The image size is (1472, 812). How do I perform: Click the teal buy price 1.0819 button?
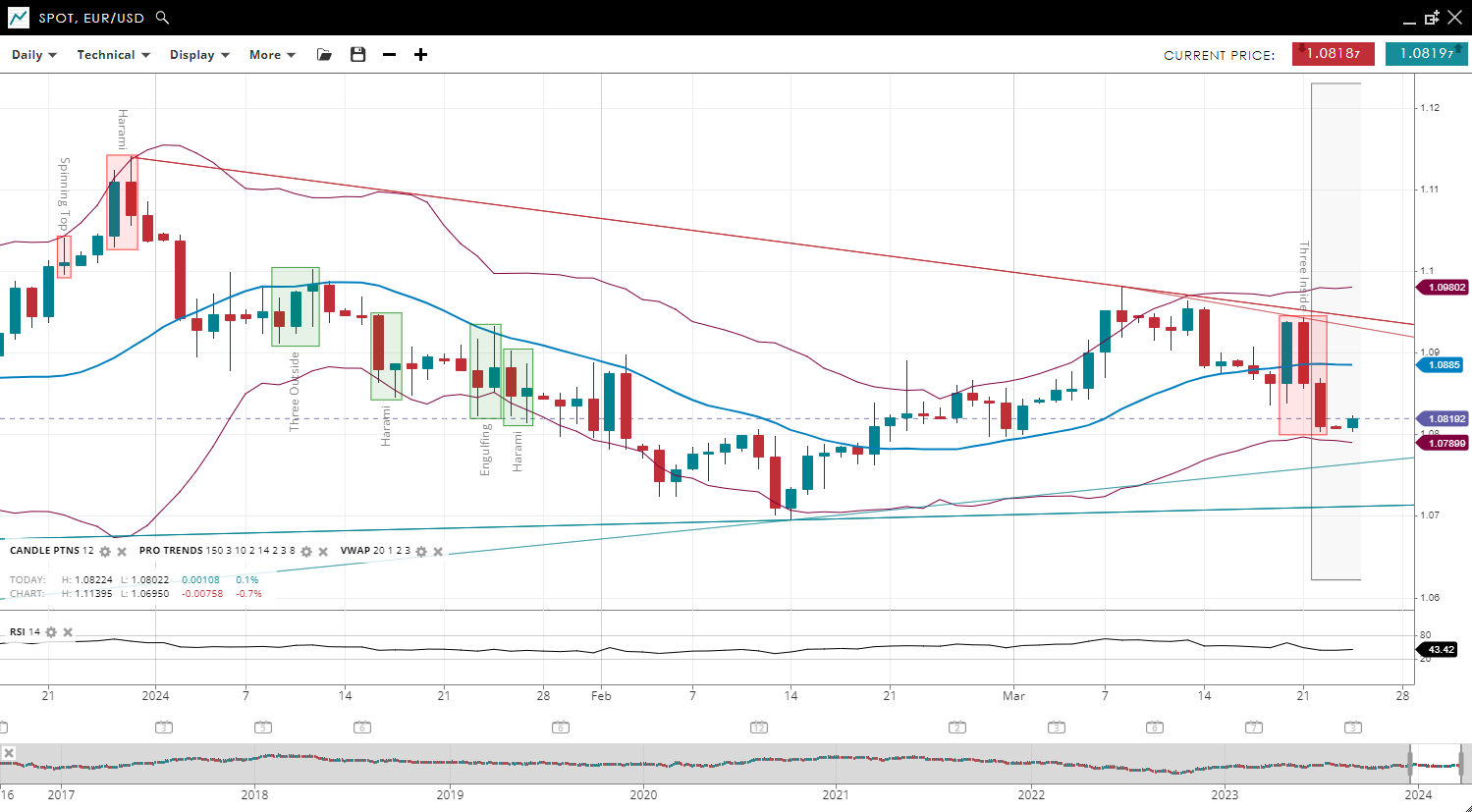click(x=1426, y=54)
